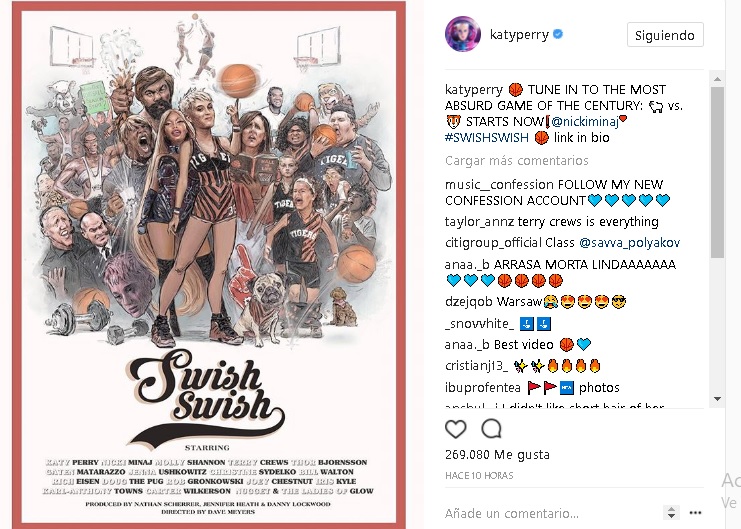Open the @nickiminaj mention link

click(x=585, y=121)
